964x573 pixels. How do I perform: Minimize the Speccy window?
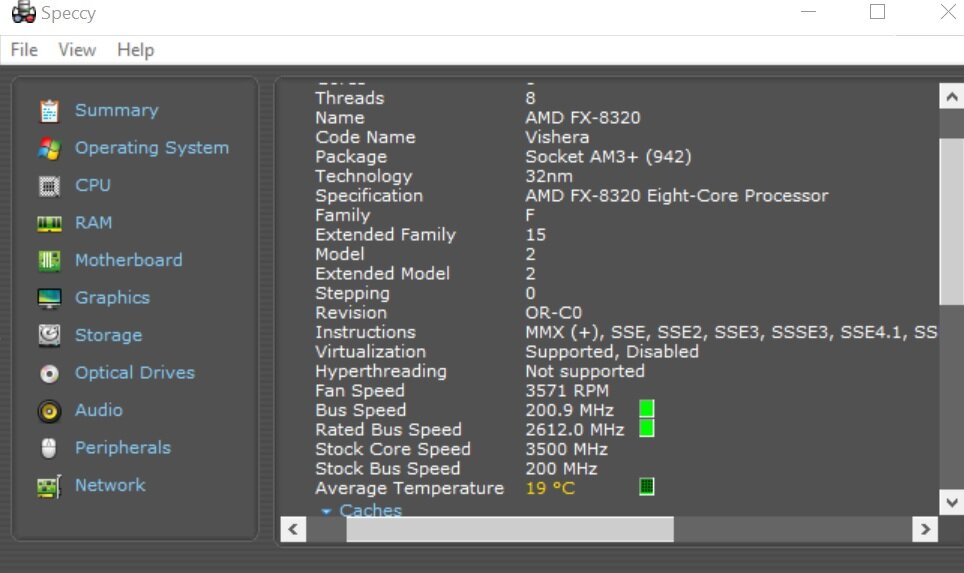click(808, 12)
